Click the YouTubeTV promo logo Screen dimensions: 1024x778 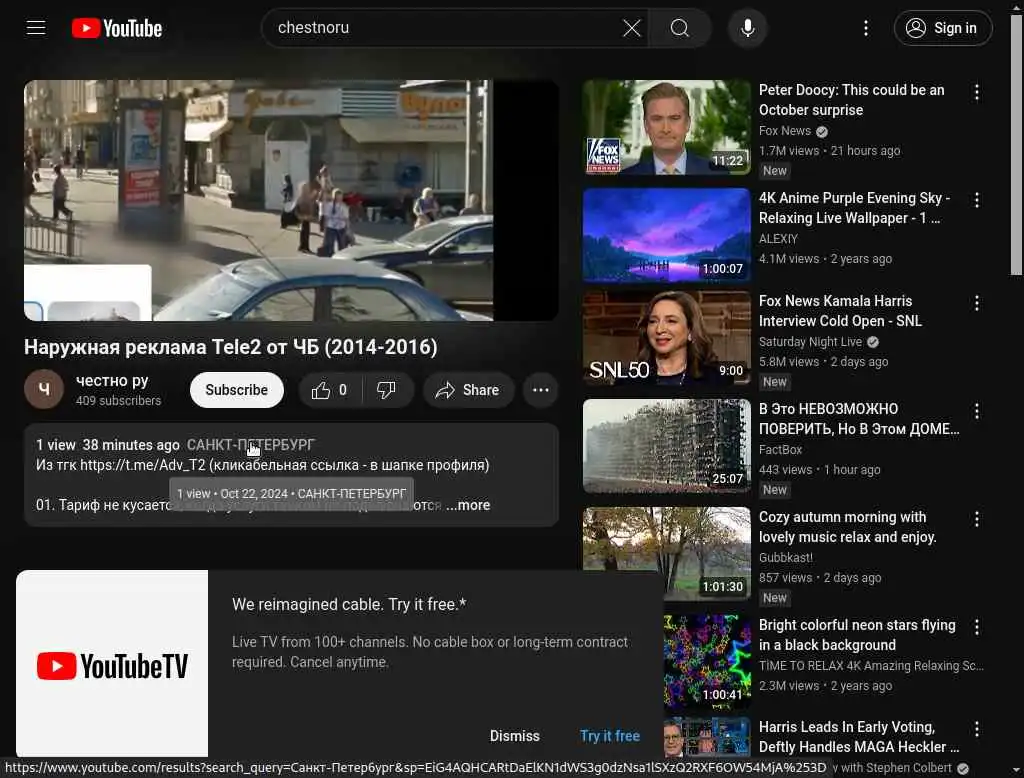pos(112,665)
